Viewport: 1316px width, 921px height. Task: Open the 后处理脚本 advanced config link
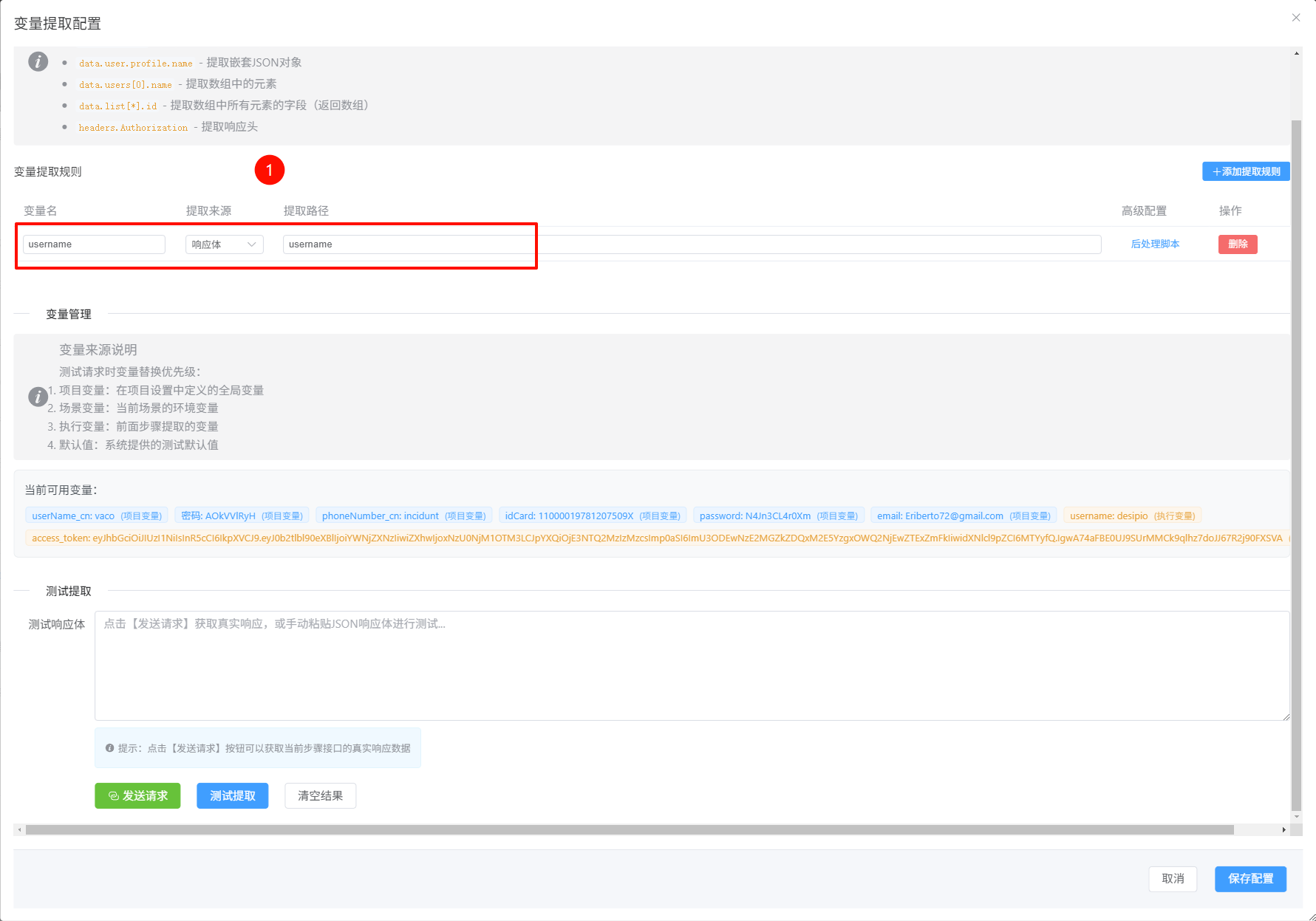pos(1155,244)
